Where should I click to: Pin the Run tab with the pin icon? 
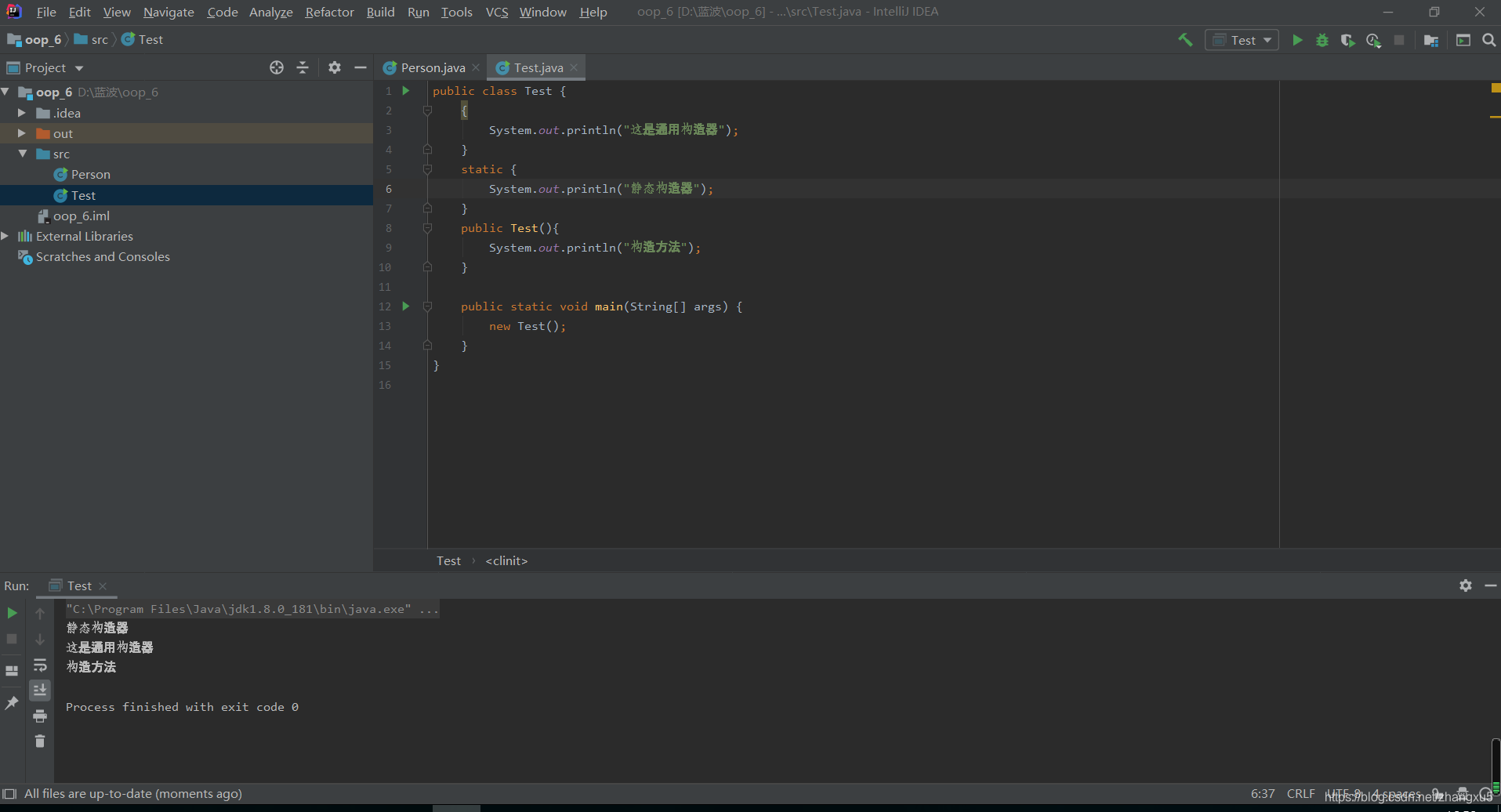pos(12,703)
